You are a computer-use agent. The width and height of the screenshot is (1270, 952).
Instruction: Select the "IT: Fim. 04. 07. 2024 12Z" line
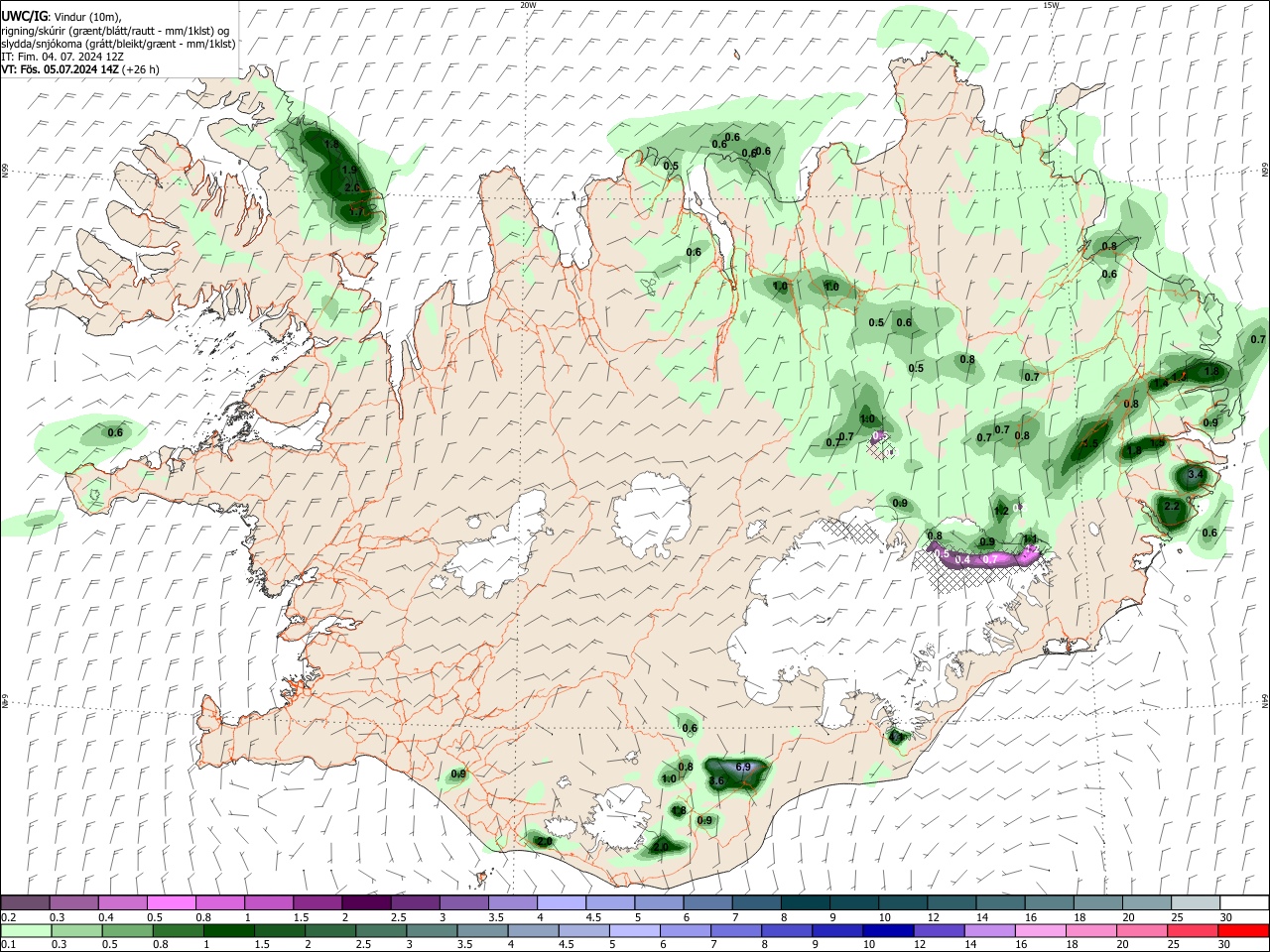pos(63,57)
